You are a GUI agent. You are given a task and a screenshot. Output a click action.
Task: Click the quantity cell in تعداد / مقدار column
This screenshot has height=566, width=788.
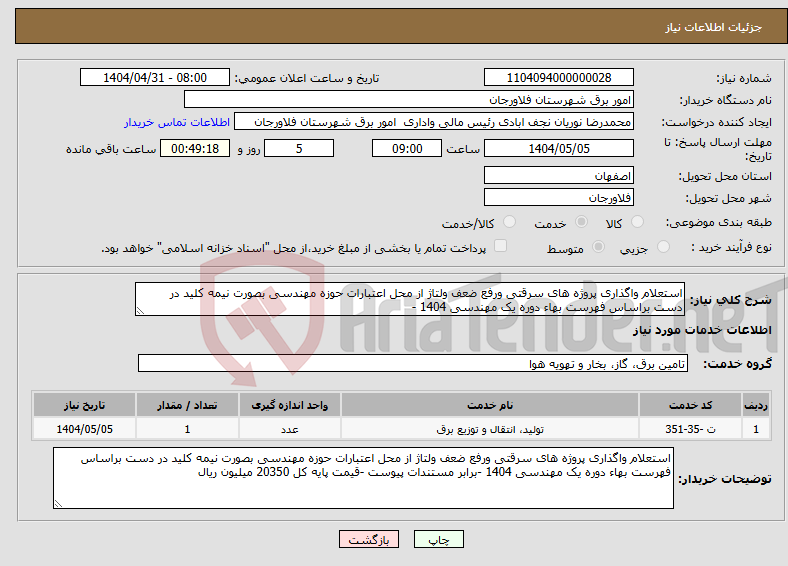187,429
